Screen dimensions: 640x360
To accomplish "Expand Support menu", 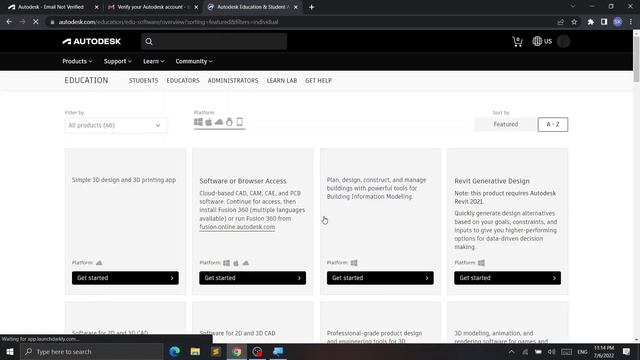I will tap(118, 61).
